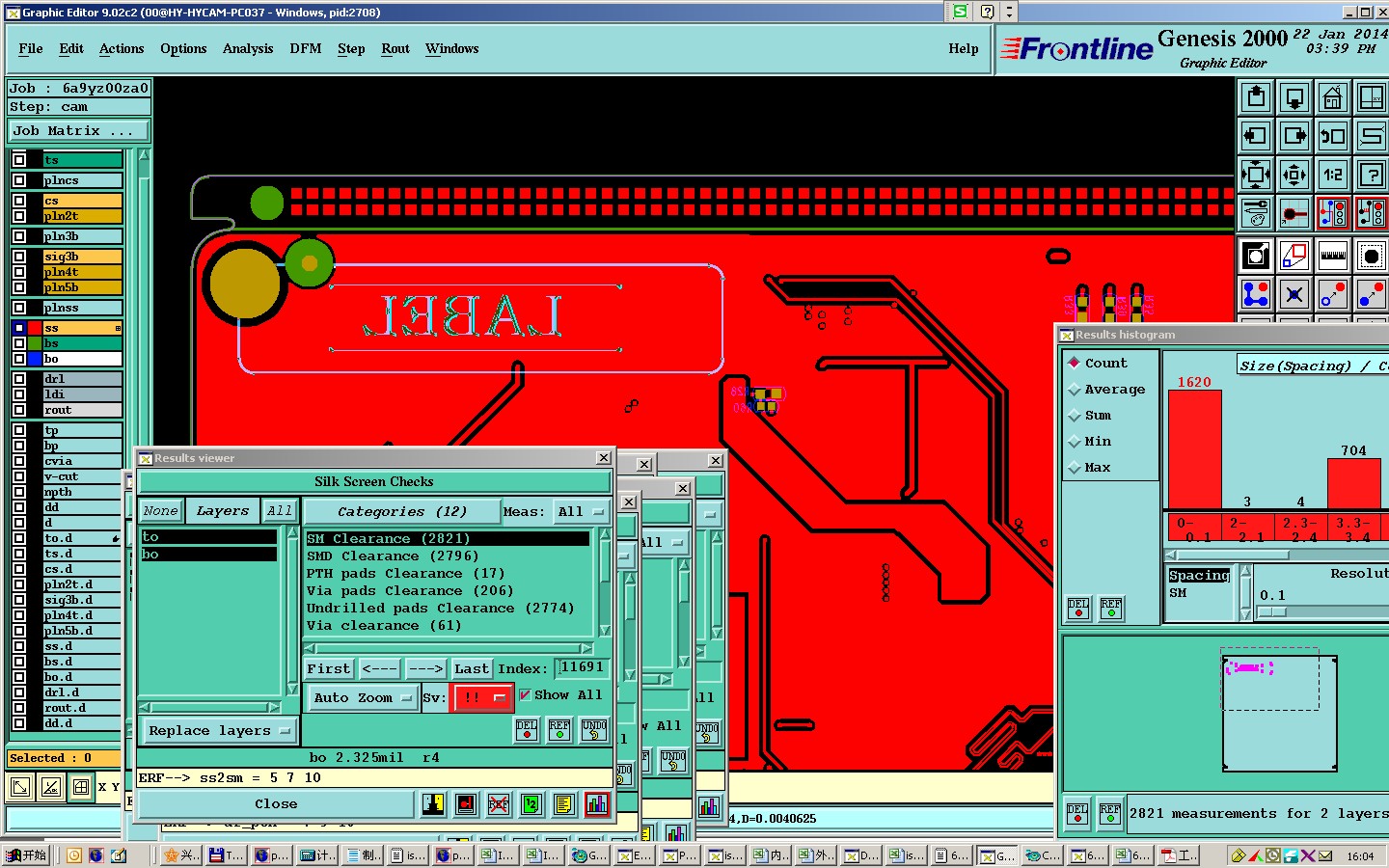Click the previous result arrow button
Image resolution: width=1389 pixels, height=868 pixels.
tap(379, 668)
